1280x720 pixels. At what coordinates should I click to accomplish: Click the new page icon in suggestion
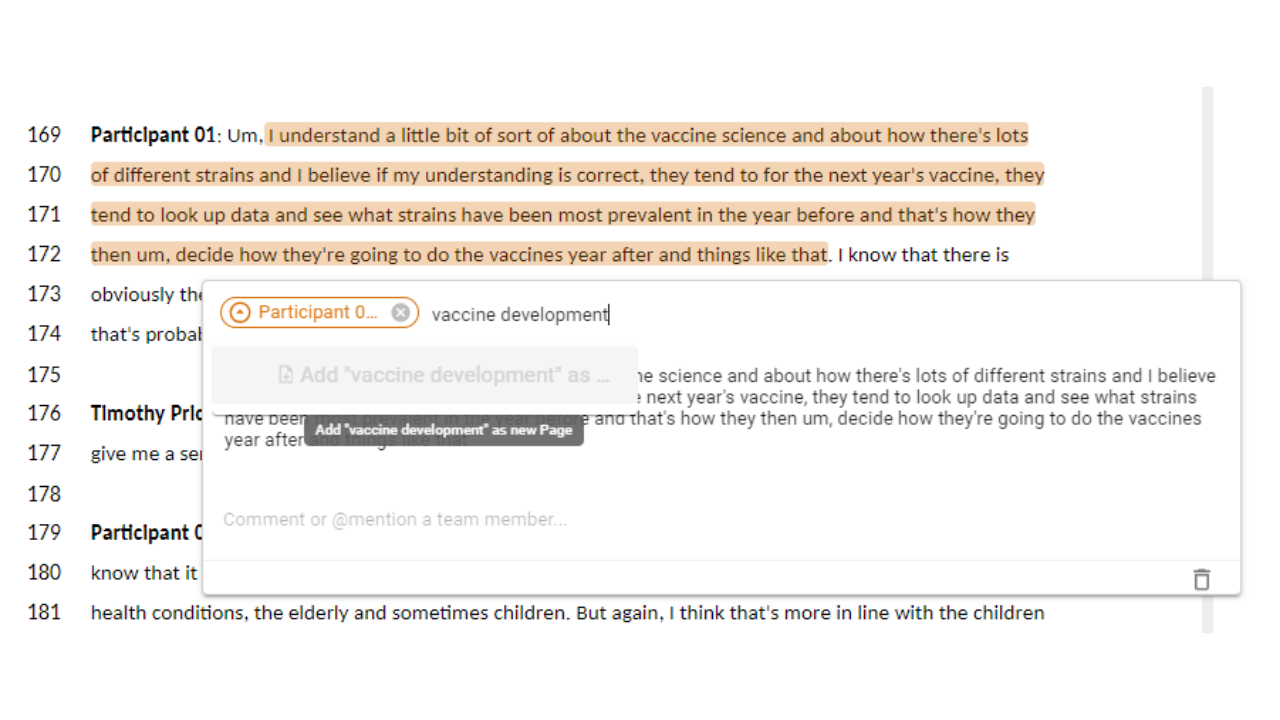[285, 375]
